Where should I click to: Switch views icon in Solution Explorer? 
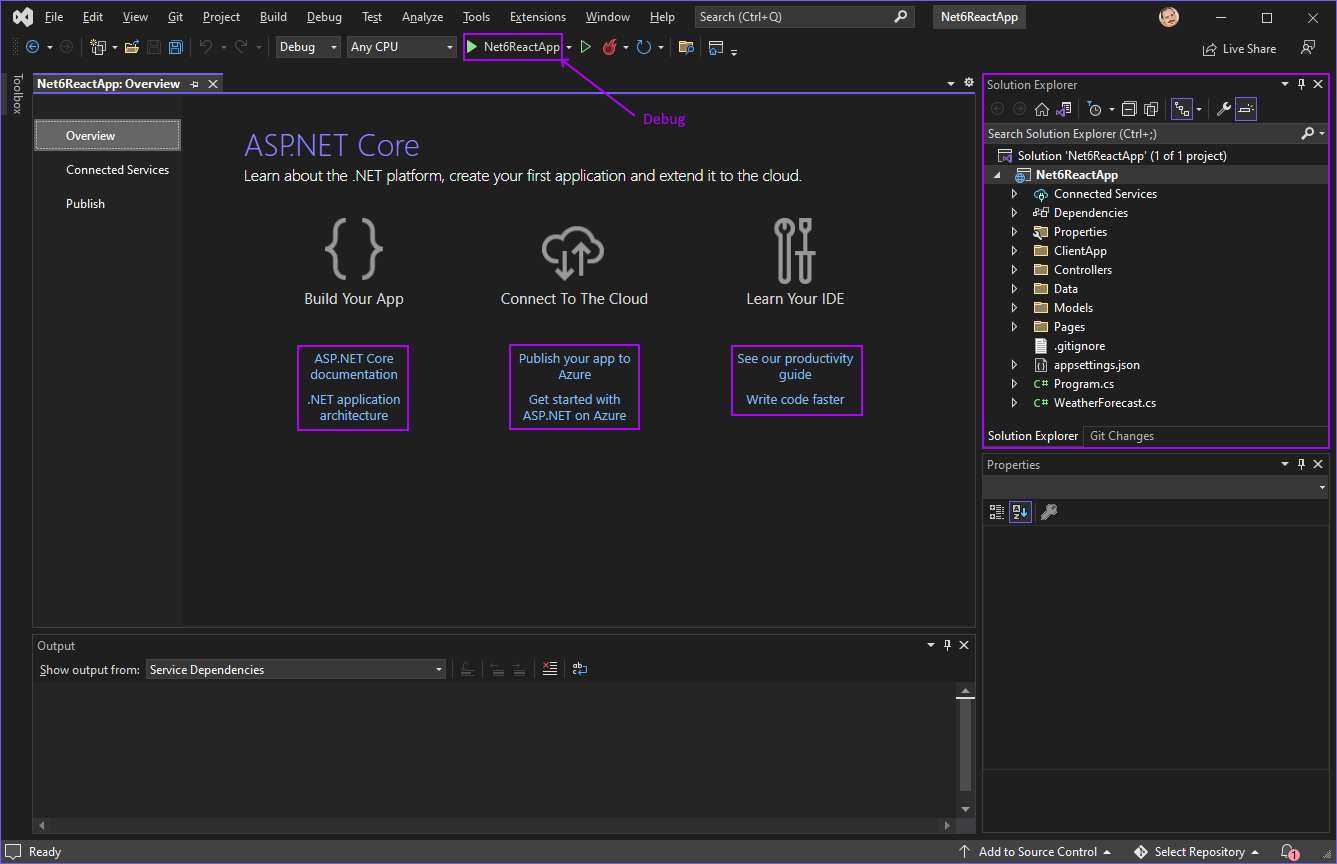(x=1064, y=109)
